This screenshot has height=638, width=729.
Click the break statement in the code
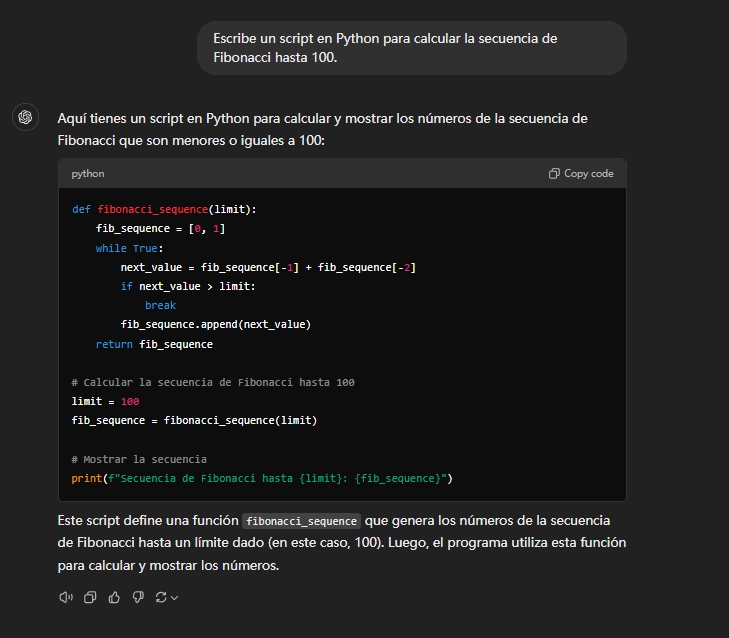160,305
